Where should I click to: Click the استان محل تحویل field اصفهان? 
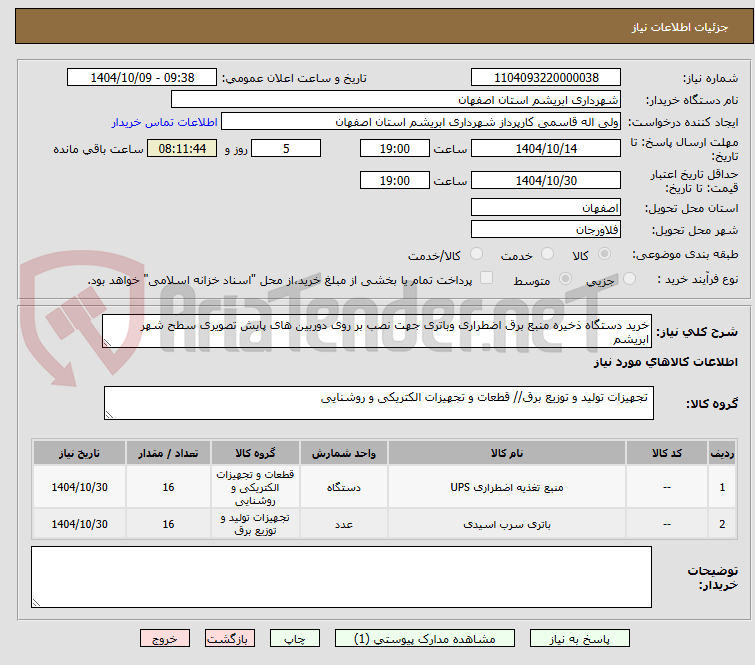click(545, 207)
